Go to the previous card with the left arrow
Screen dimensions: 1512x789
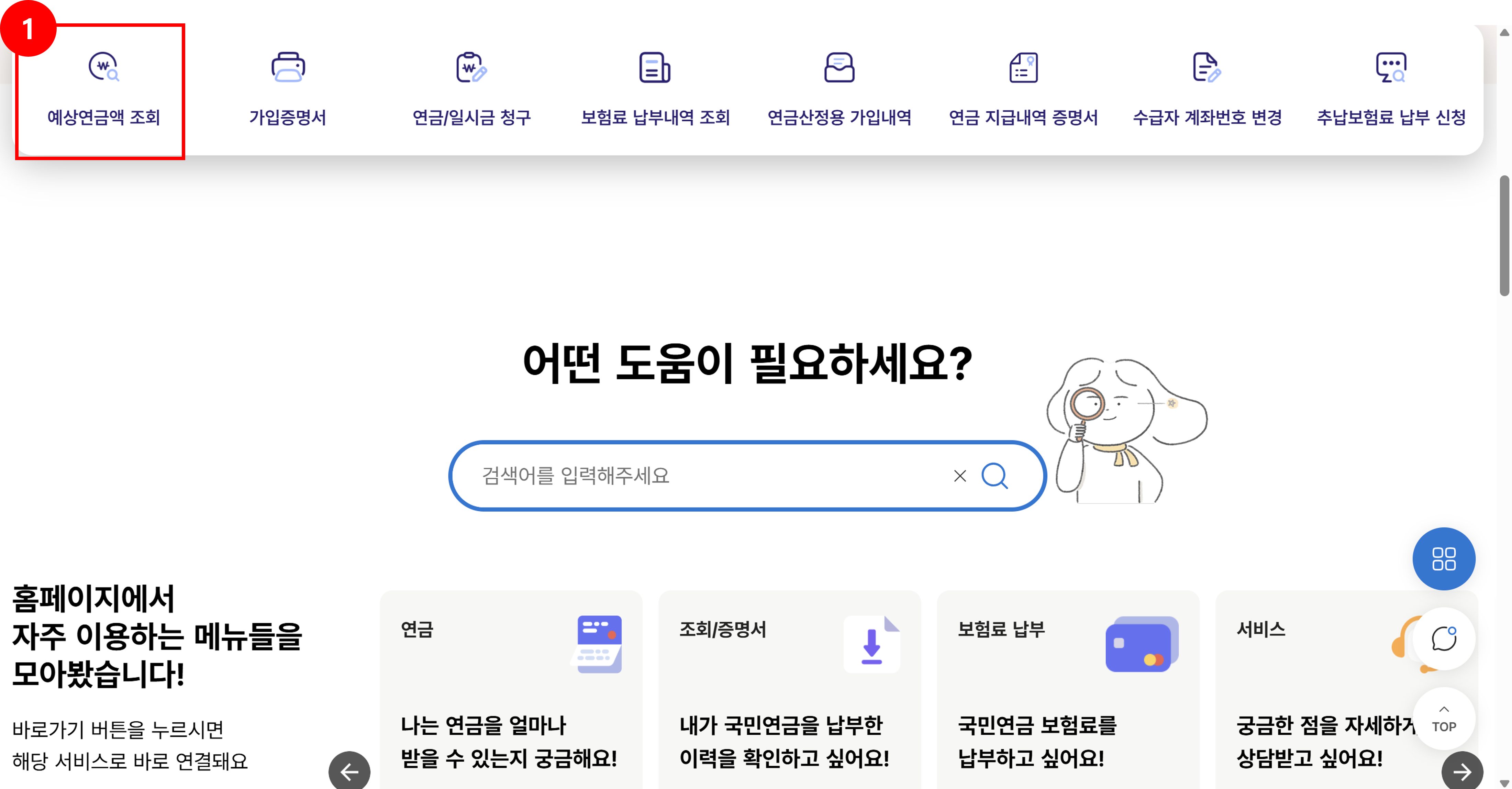pos(349,771)
